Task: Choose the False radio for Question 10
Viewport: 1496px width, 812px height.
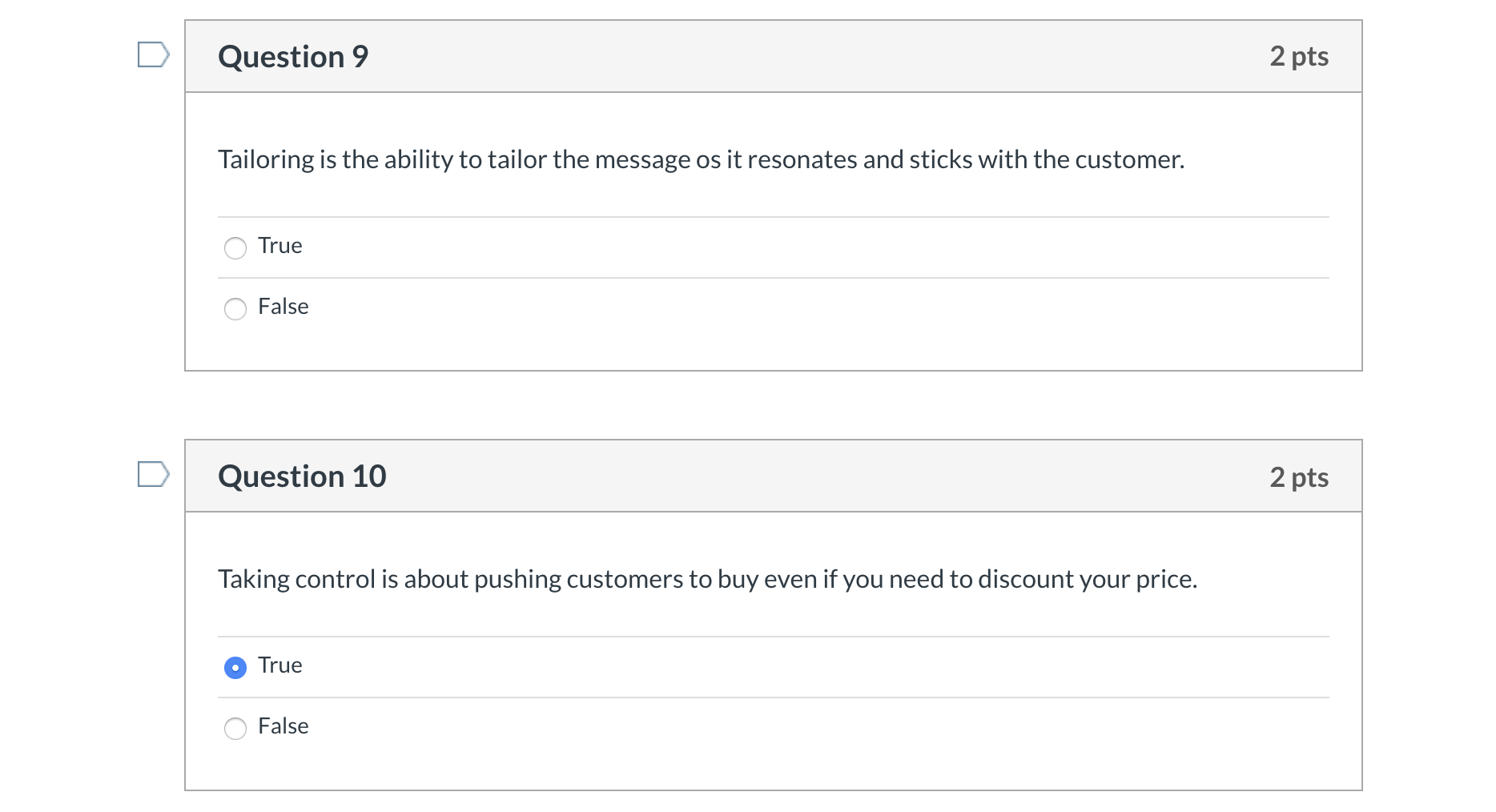Action: [235, 729]
